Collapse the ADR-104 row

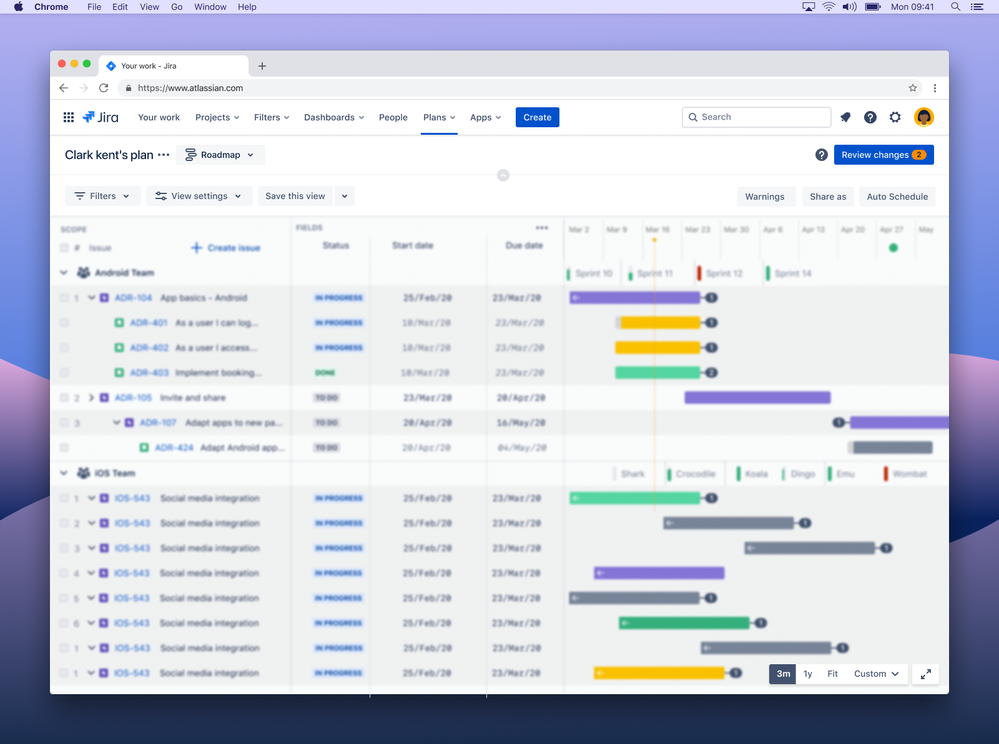click(91, 297)
